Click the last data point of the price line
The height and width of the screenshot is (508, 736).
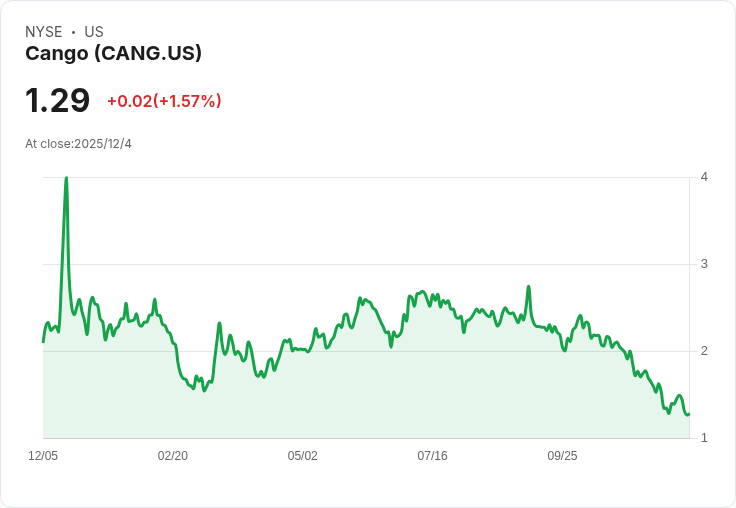pos(689,414)
